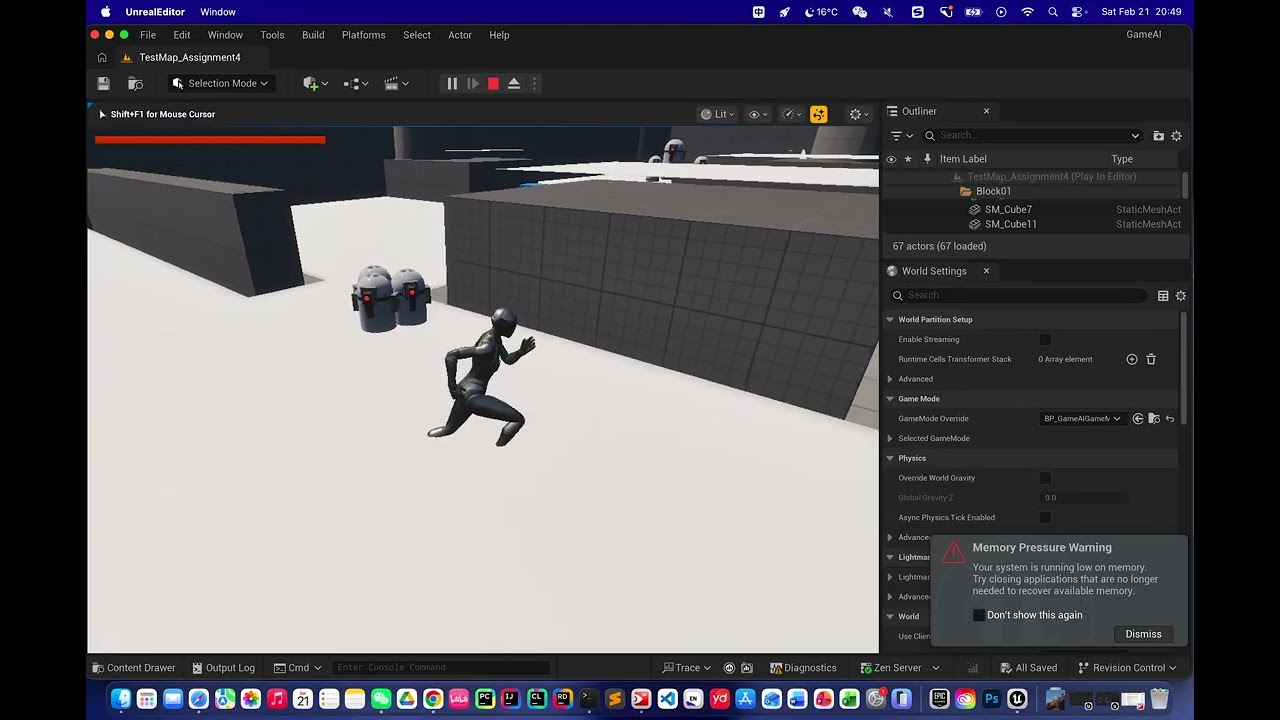Open the viewport Show eye menu
Viewport: 1280px width, 720px height.
click(x=758, y=114)
